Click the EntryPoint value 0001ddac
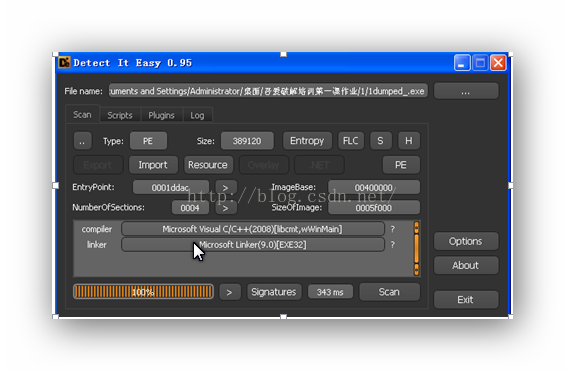Image resolution: width=565 pixels, height=371 pixels. (170, 188)
